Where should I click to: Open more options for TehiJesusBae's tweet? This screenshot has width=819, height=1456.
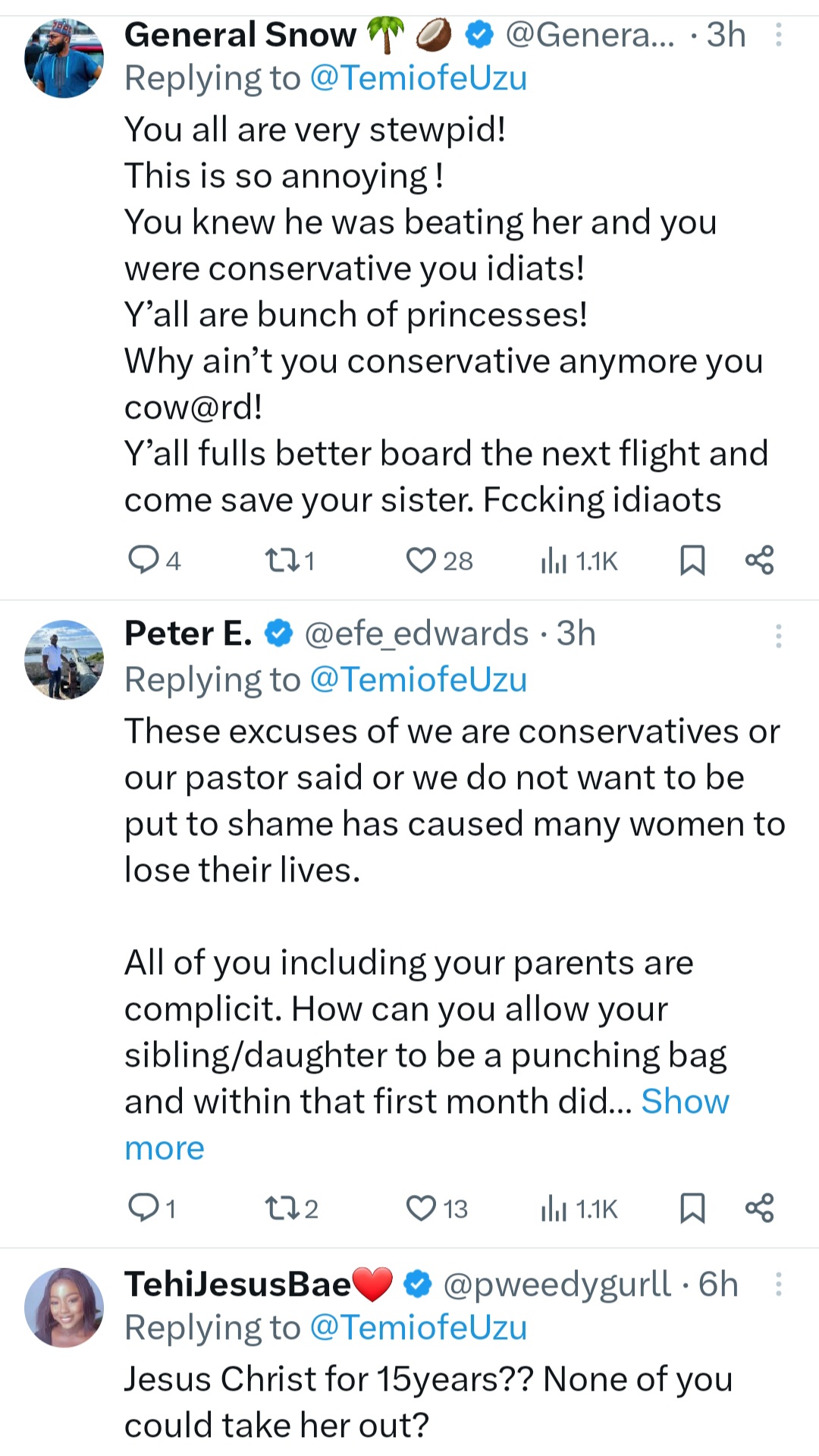click(778, 1284)
